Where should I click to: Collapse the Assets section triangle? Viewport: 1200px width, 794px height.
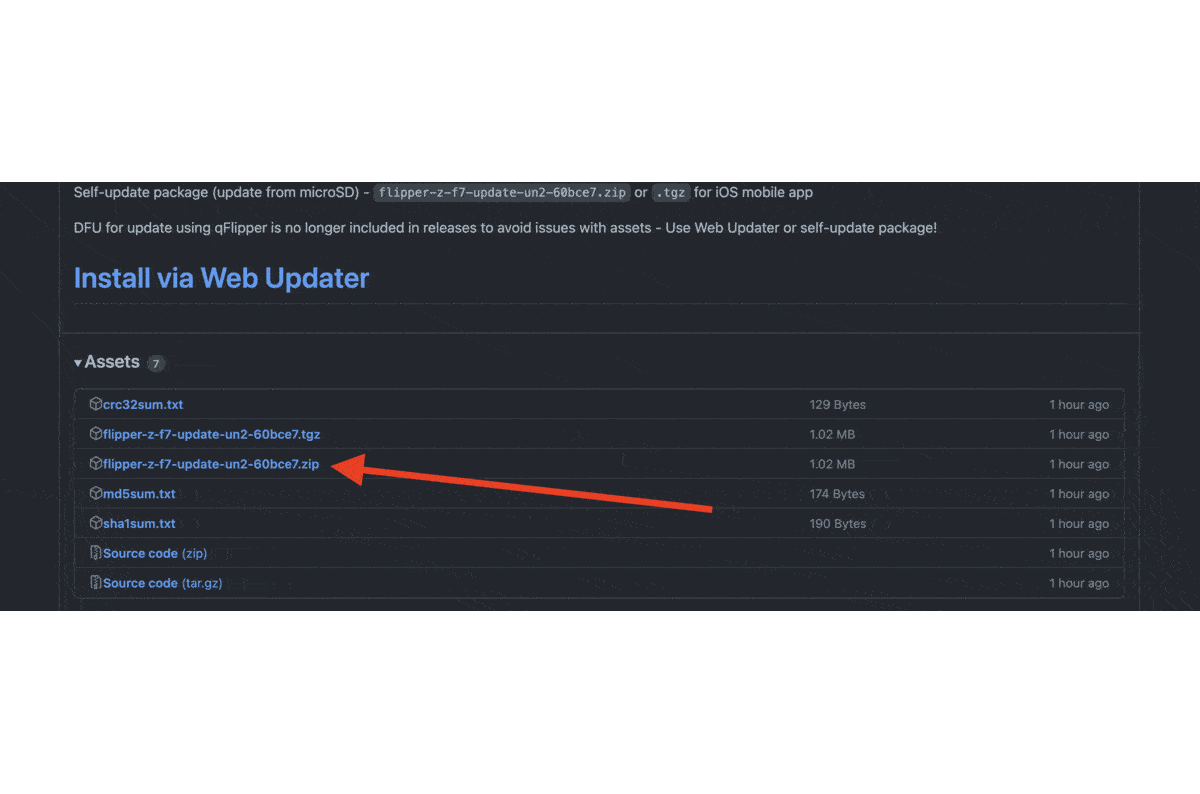click(x=78, y=363)
